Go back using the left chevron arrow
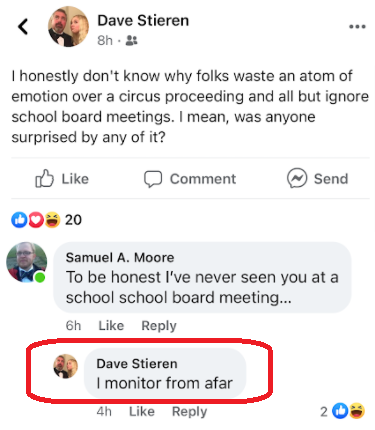The image size is (375, 430). point(23,26)
